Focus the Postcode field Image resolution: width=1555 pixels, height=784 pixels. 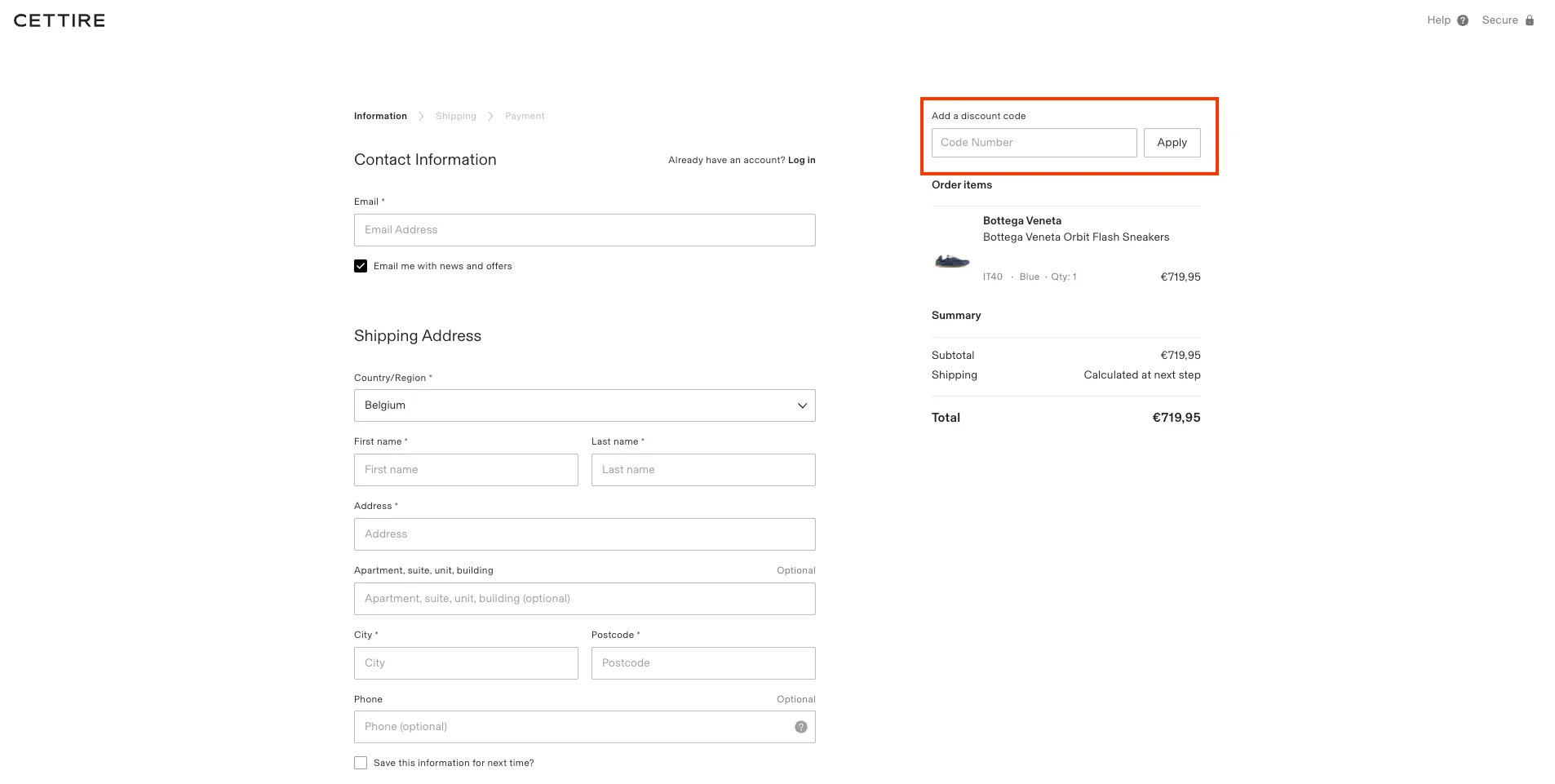[703, 663]
